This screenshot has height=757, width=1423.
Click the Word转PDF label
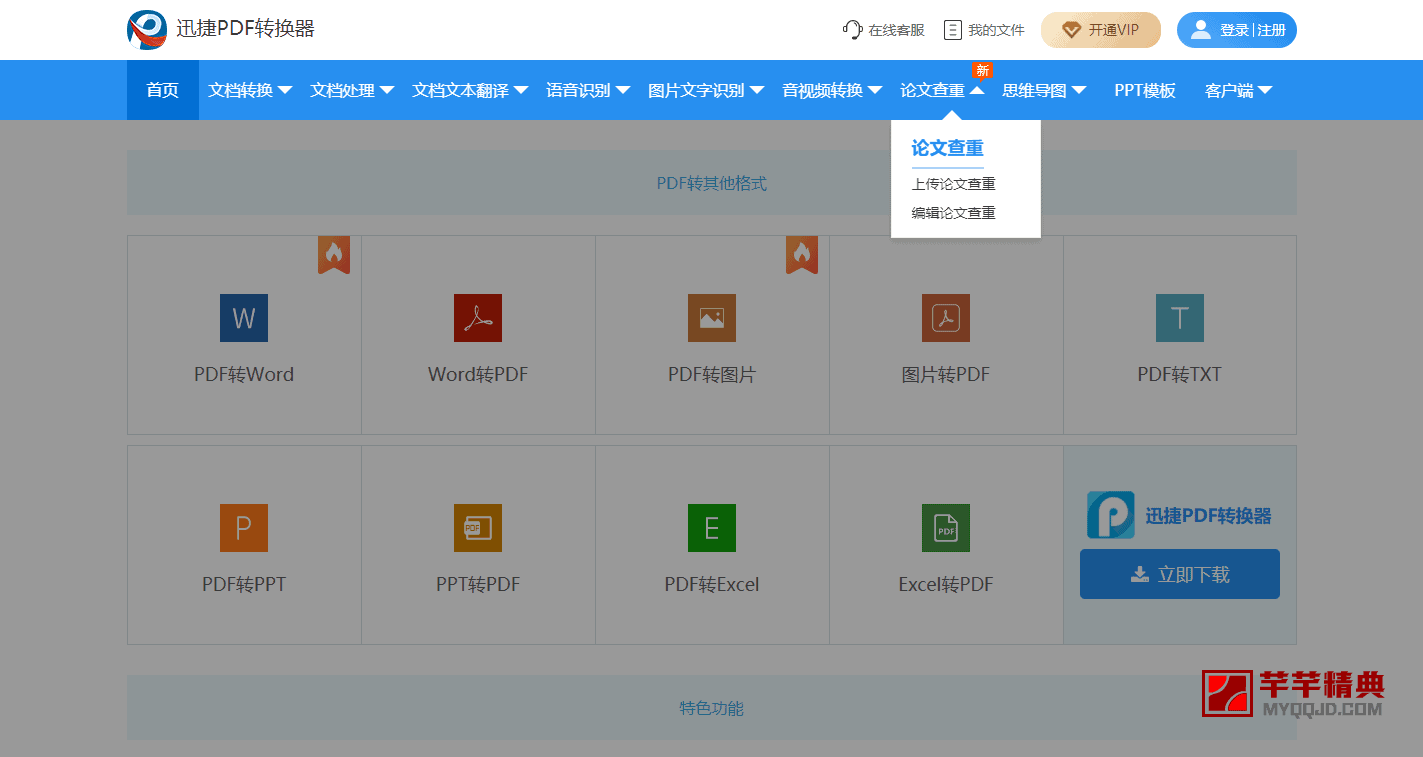click(x=478, y=375)
